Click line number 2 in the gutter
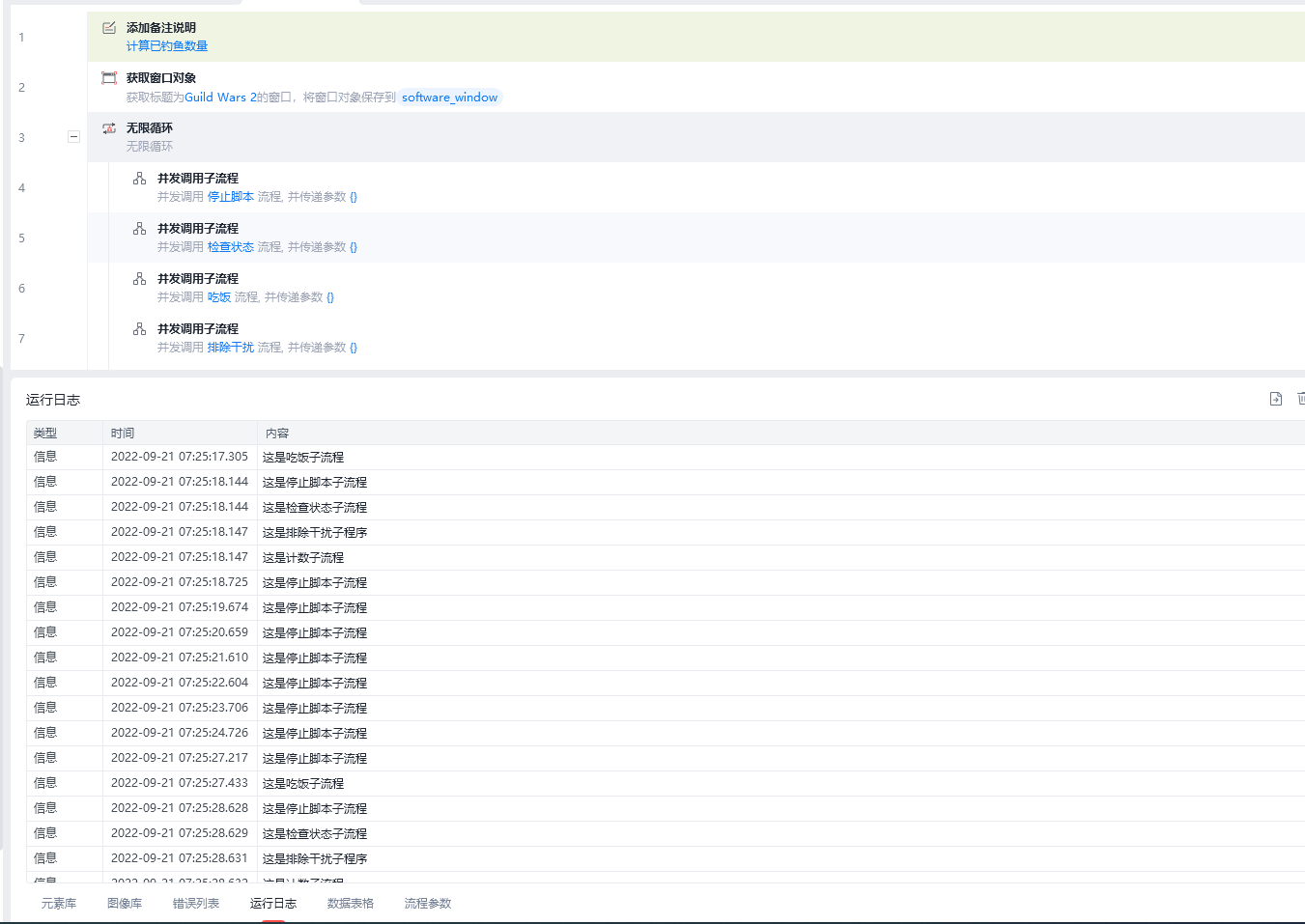 21,88
